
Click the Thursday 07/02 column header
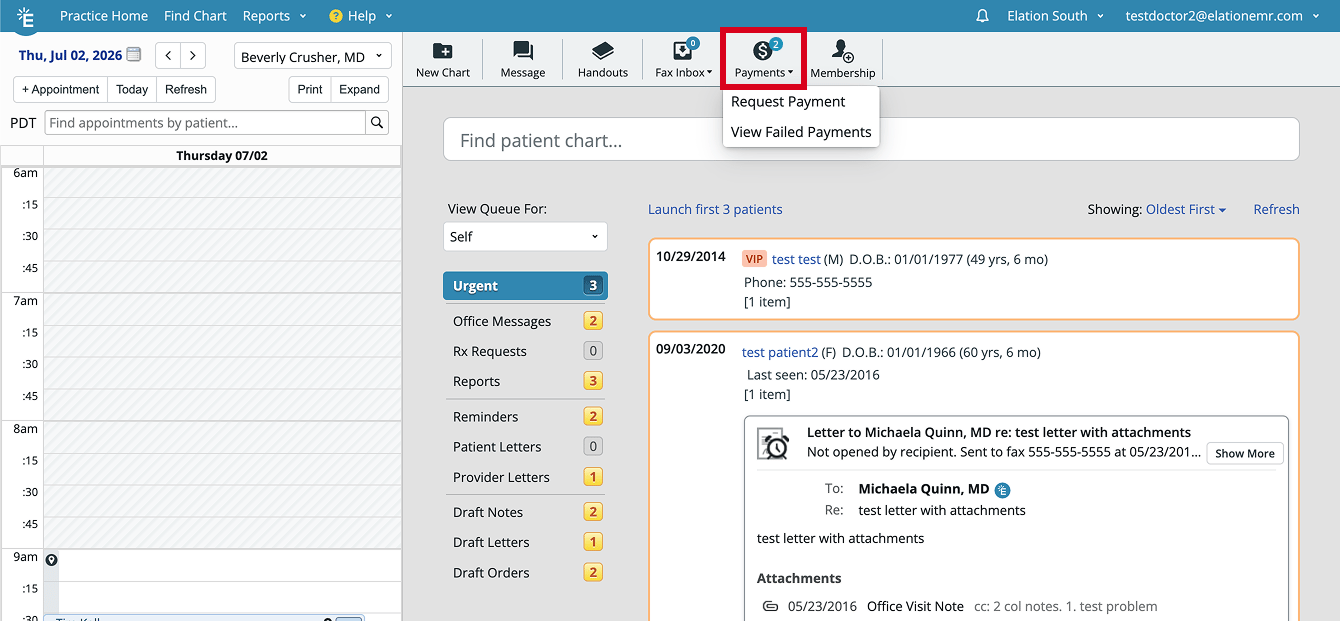point(222,156)
